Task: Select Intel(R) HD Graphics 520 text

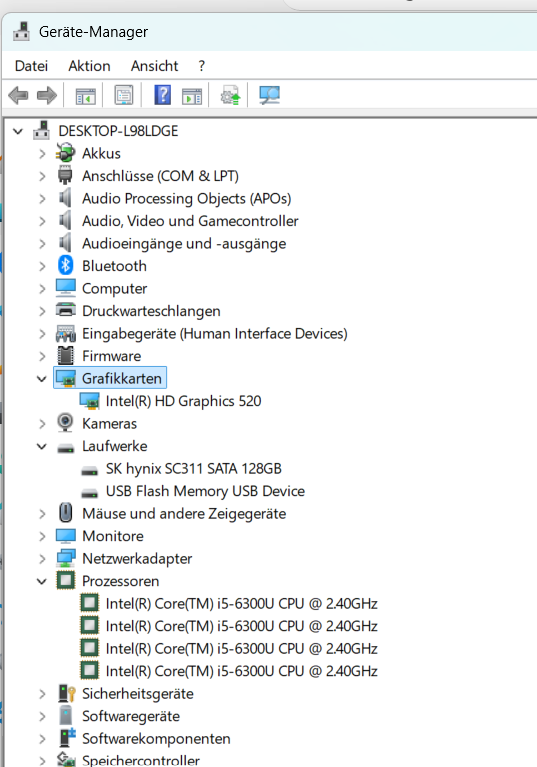Action: (183, 401)
